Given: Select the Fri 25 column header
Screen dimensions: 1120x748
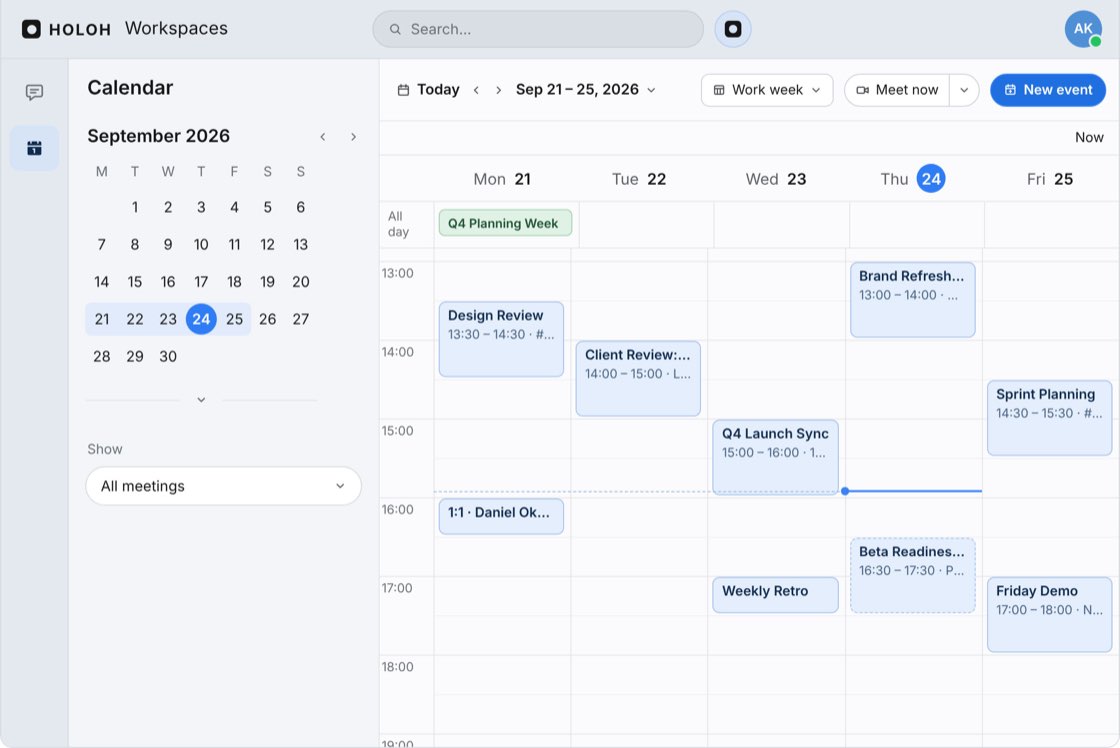Looking at the screenshot, I should 1049,179.
